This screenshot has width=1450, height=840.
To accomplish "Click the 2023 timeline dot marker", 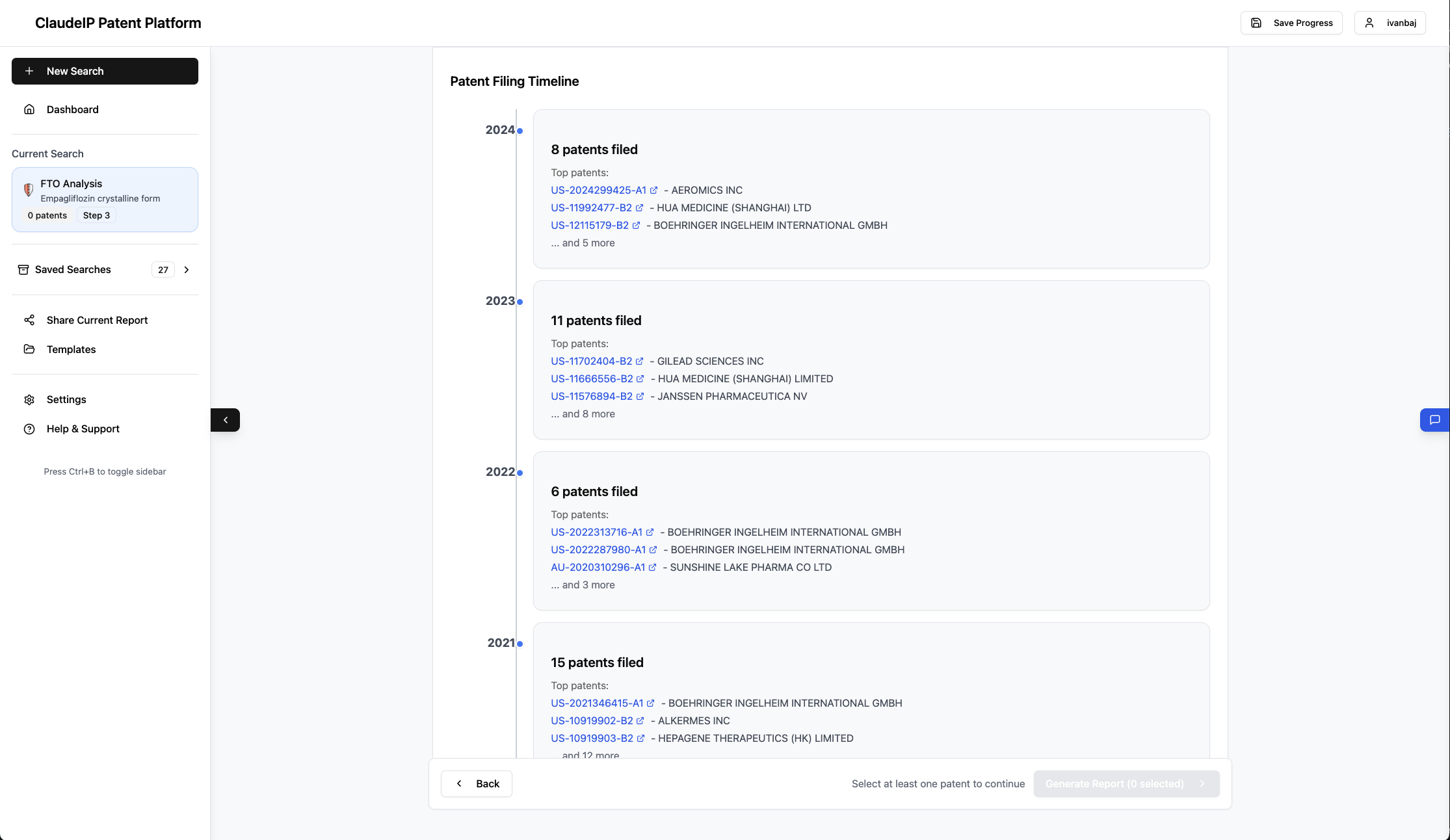I will point(519,302).
